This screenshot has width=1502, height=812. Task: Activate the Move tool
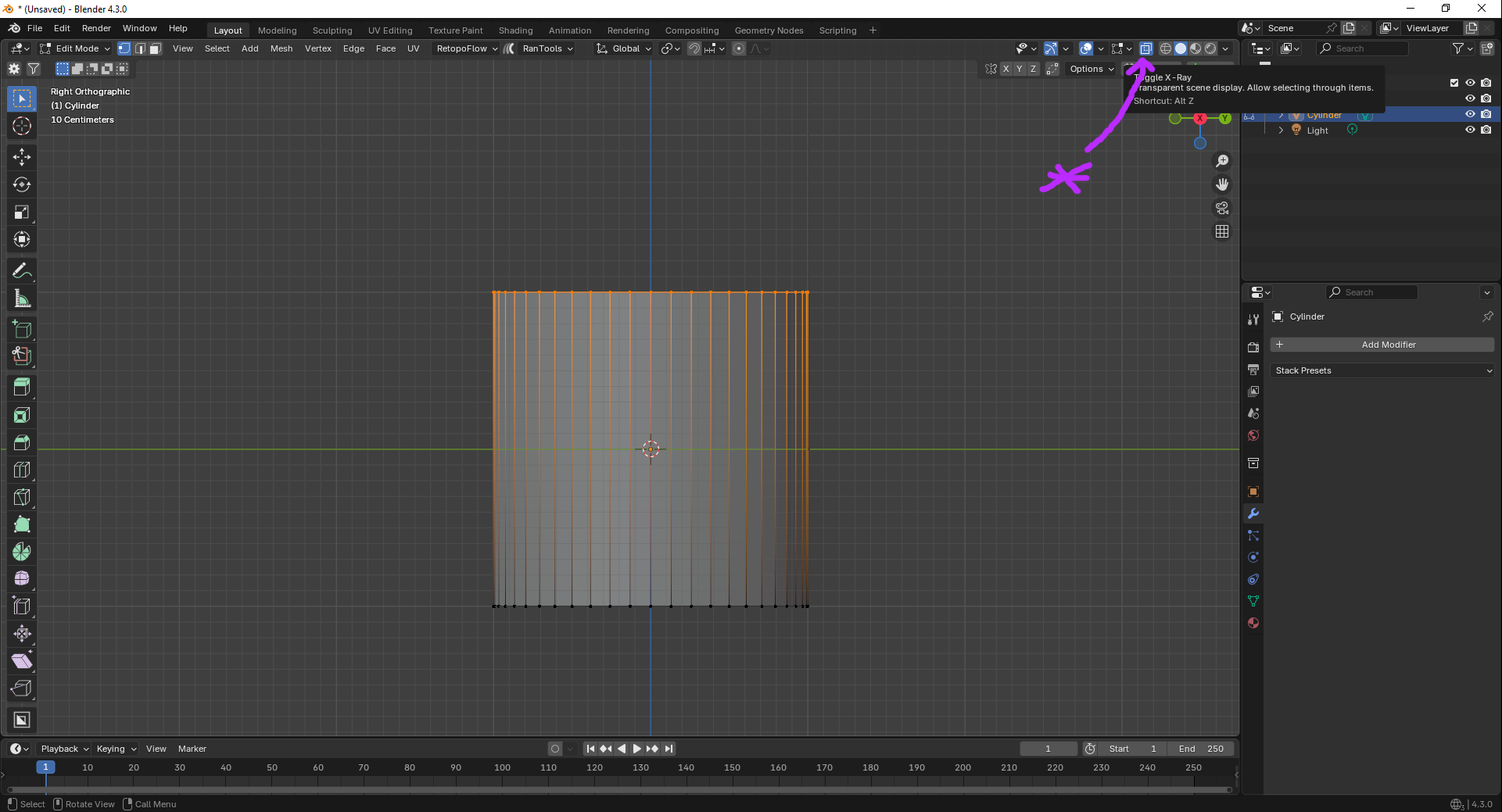(22, 157)
